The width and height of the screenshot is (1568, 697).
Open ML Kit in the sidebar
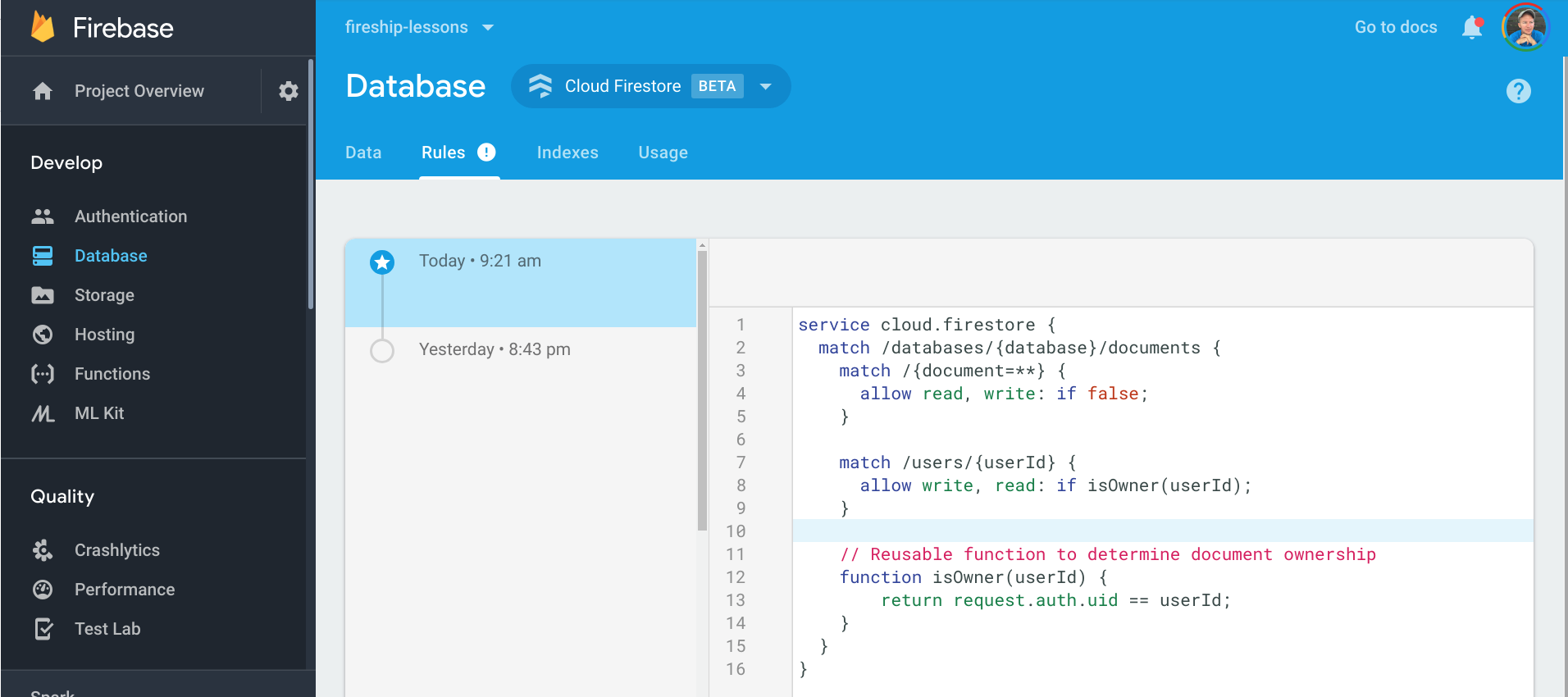(99, 413)
